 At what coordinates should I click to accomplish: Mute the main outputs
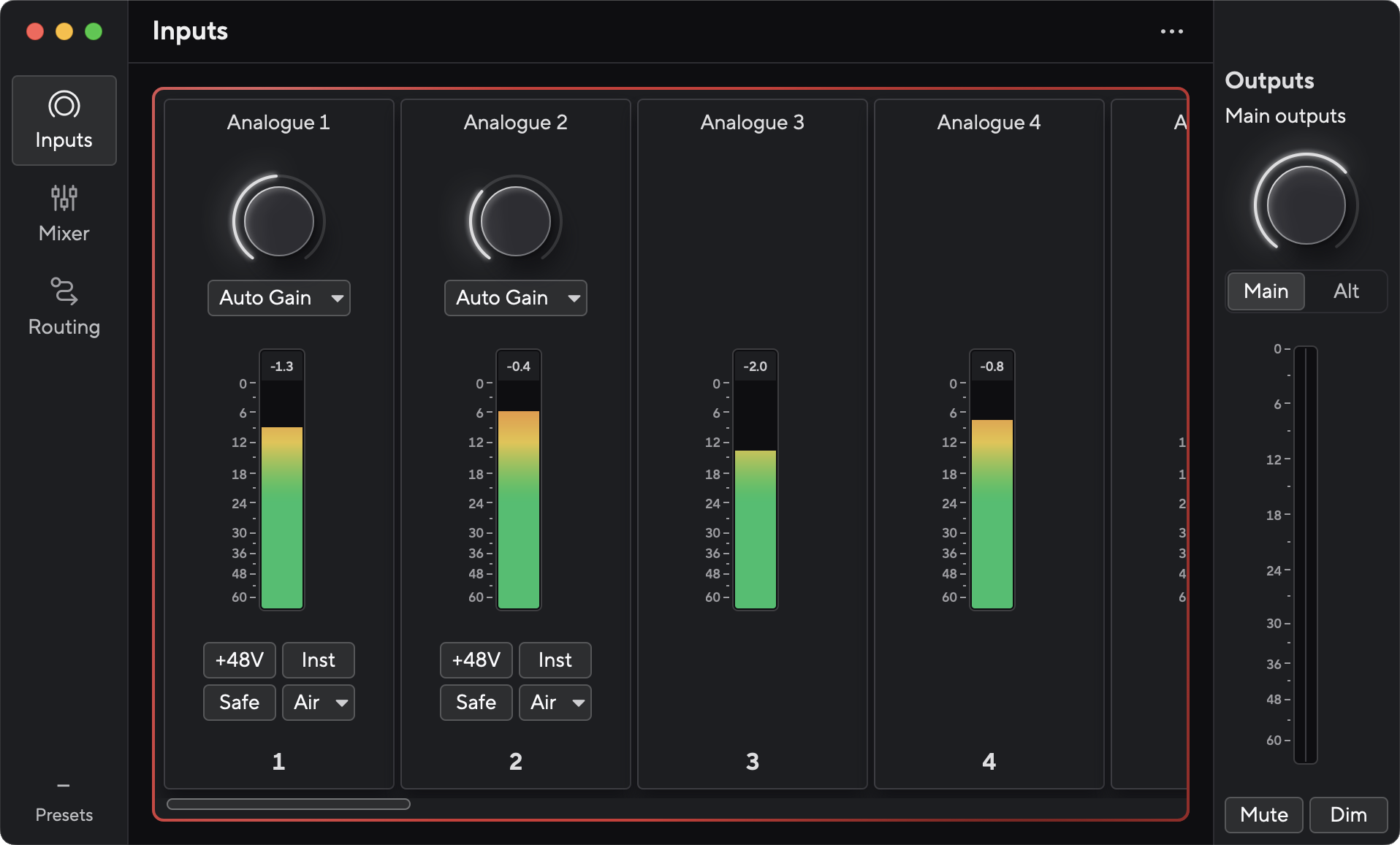coord(1264,815)
